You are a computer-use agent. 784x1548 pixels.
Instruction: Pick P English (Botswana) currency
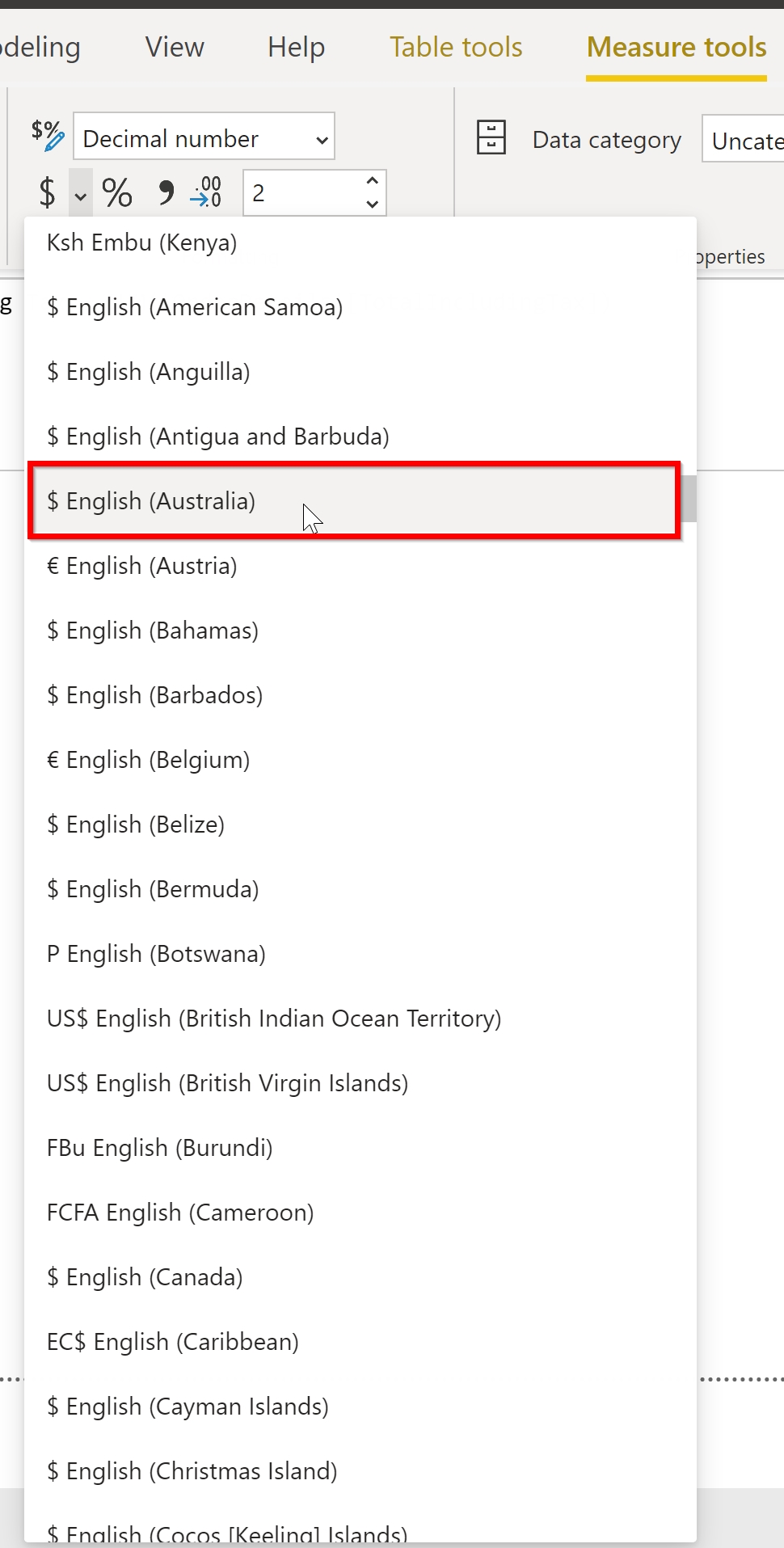pos(156,954)
